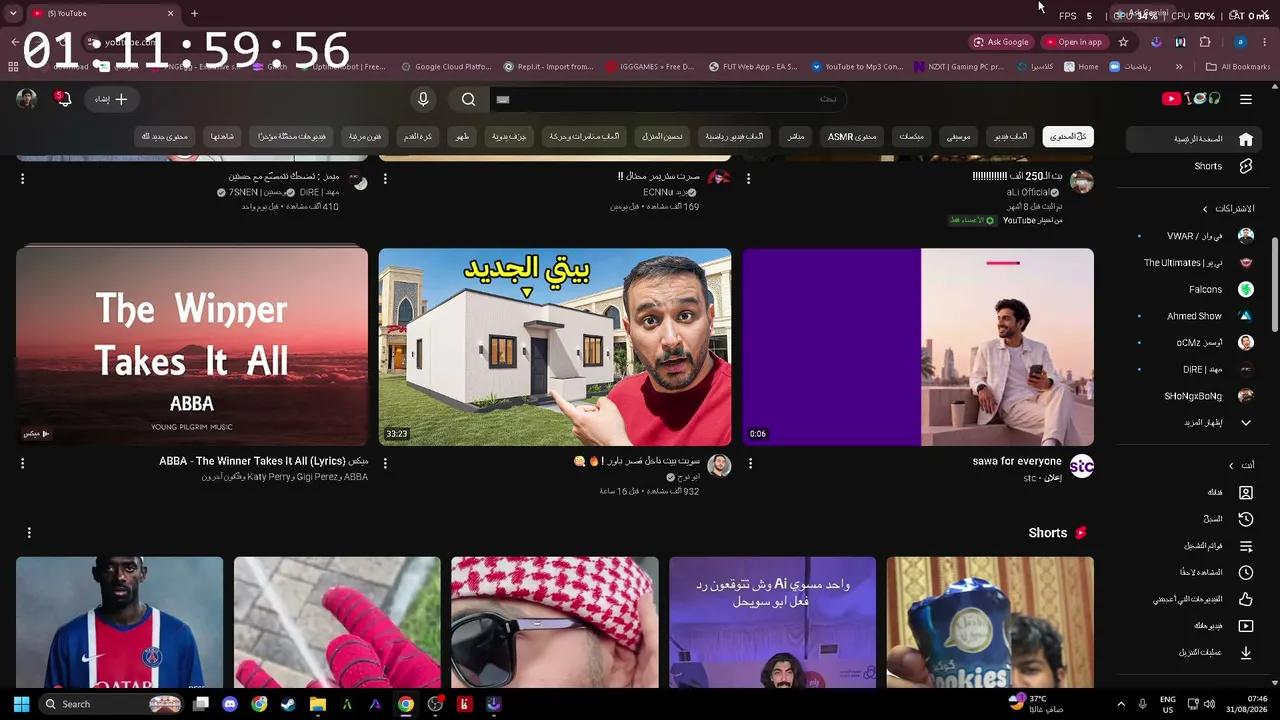Viewport: 1280px width, 720px height.
Task: Open the Google Cloud Platform bookmark
Action: point(446,67)
